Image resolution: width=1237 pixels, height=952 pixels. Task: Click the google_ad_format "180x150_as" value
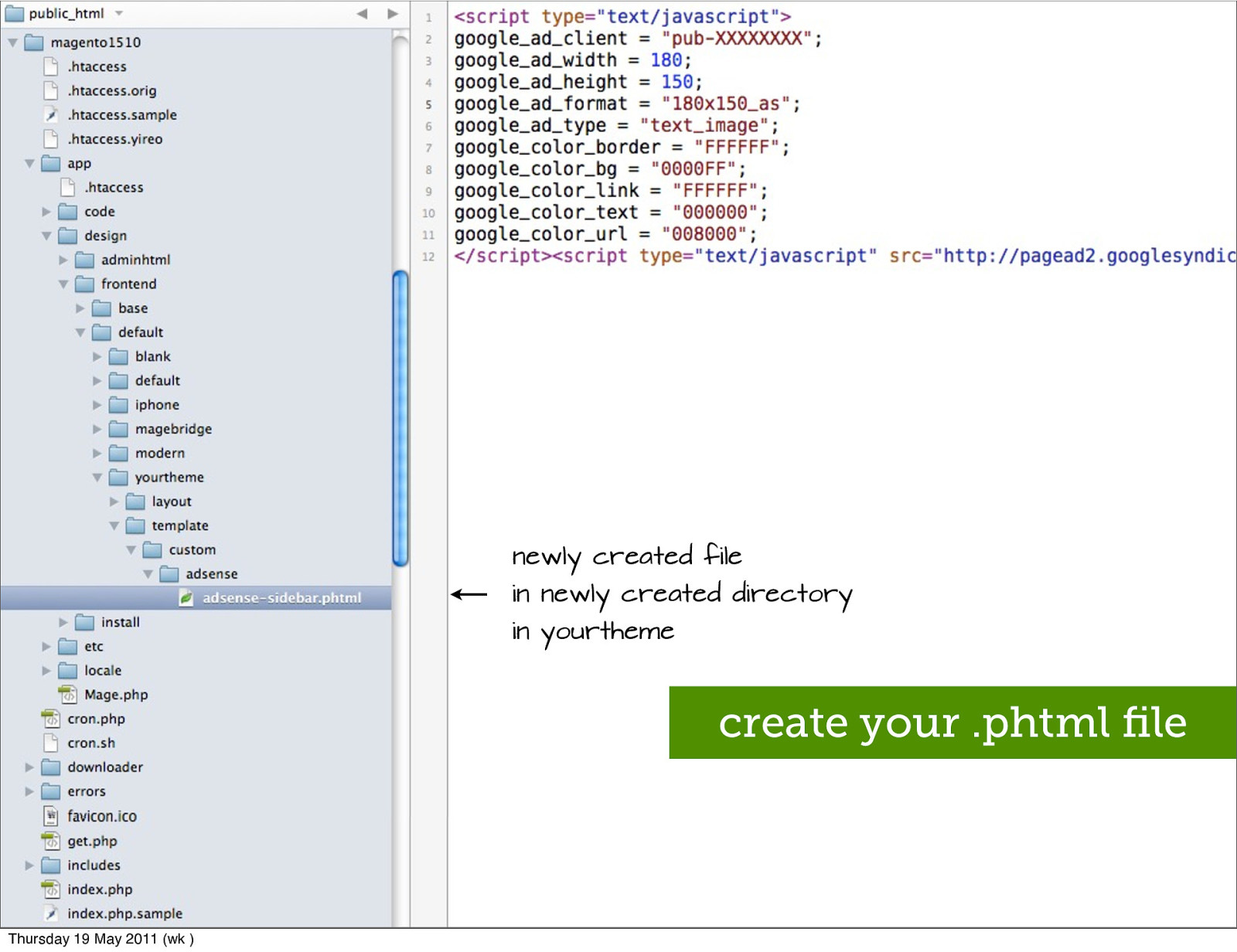(725, 104)
